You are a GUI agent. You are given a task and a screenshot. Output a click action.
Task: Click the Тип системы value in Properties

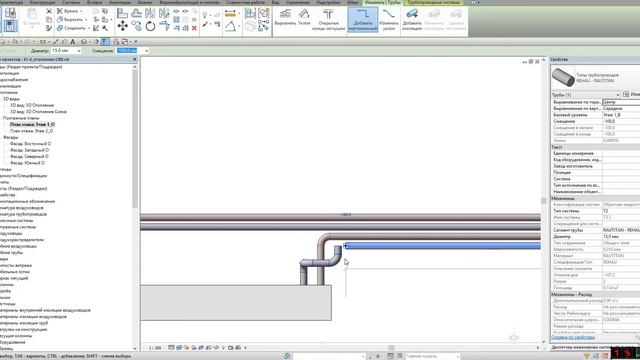pos(621,211)
